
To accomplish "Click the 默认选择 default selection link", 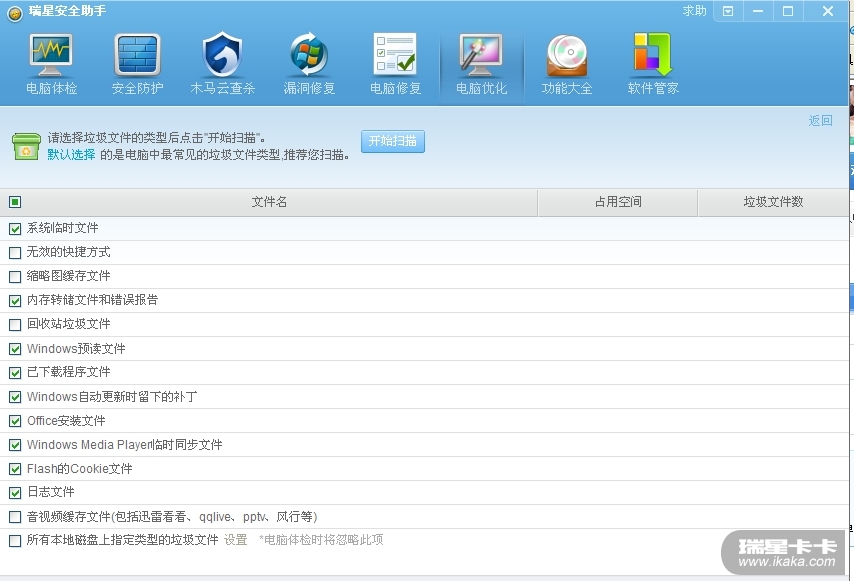I will [x=71, y=155].
